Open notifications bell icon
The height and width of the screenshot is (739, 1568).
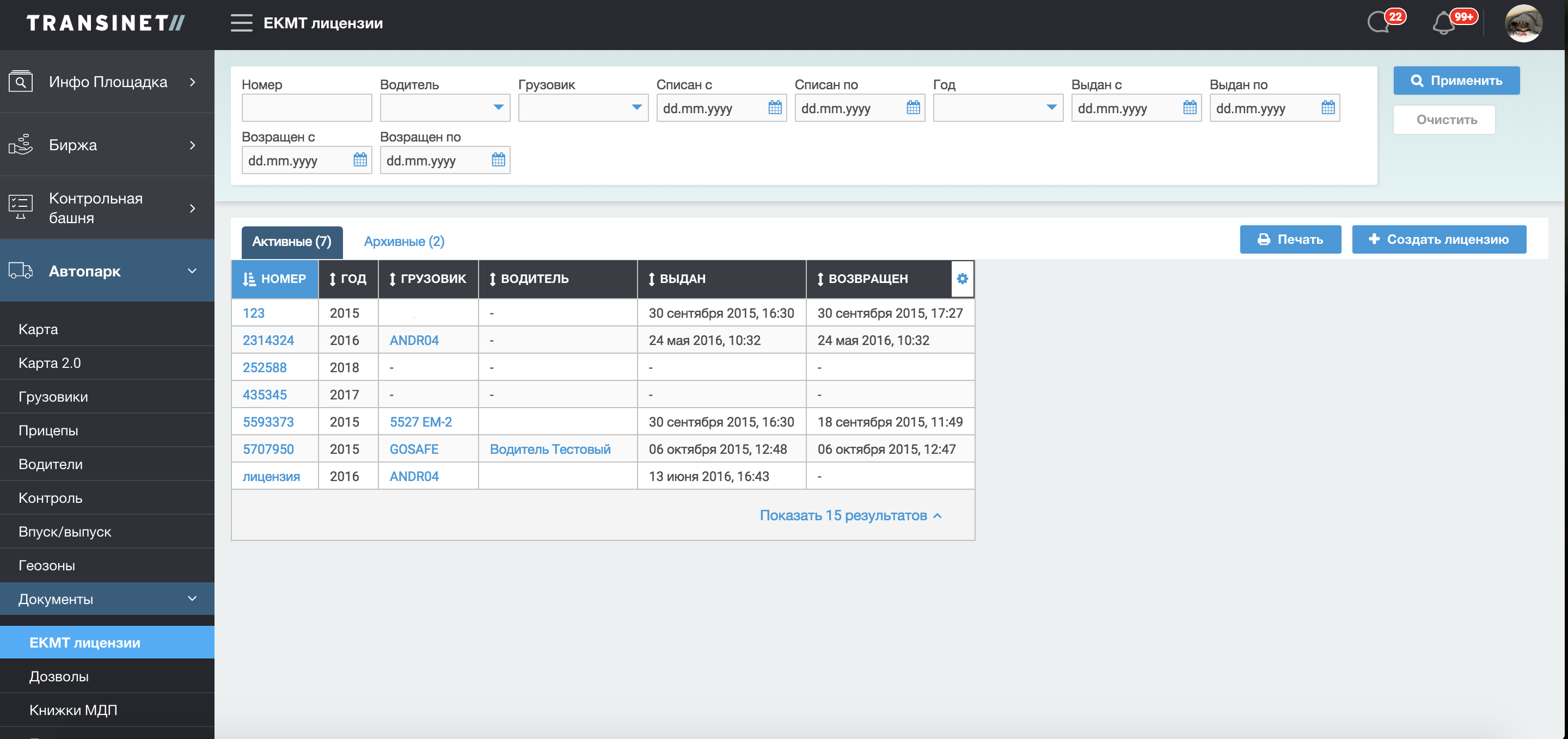click(x=1444, y=24)
